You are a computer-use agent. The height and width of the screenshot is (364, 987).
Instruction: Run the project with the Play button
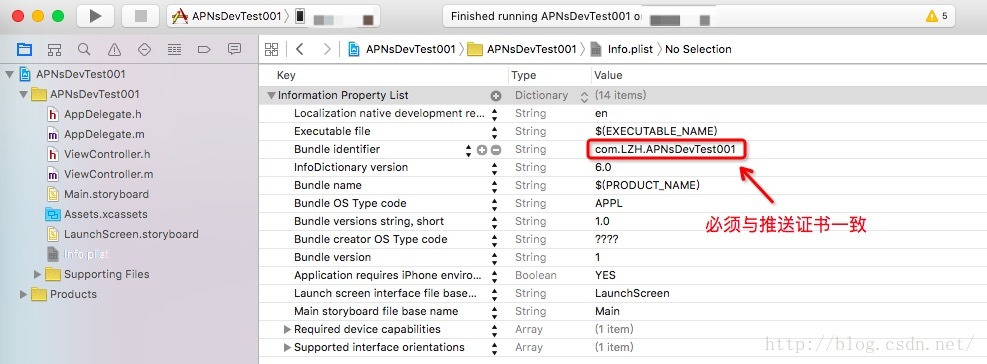tap(96, 16)
